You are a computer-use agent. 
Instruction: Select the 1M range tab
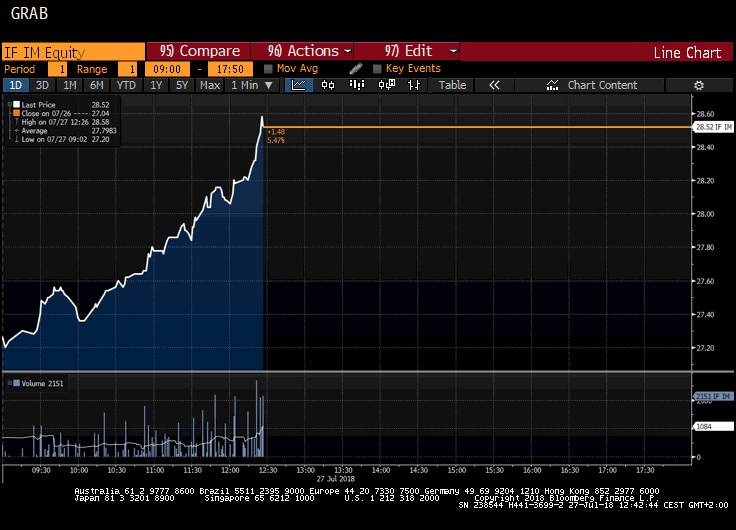[x=69, y=85]
